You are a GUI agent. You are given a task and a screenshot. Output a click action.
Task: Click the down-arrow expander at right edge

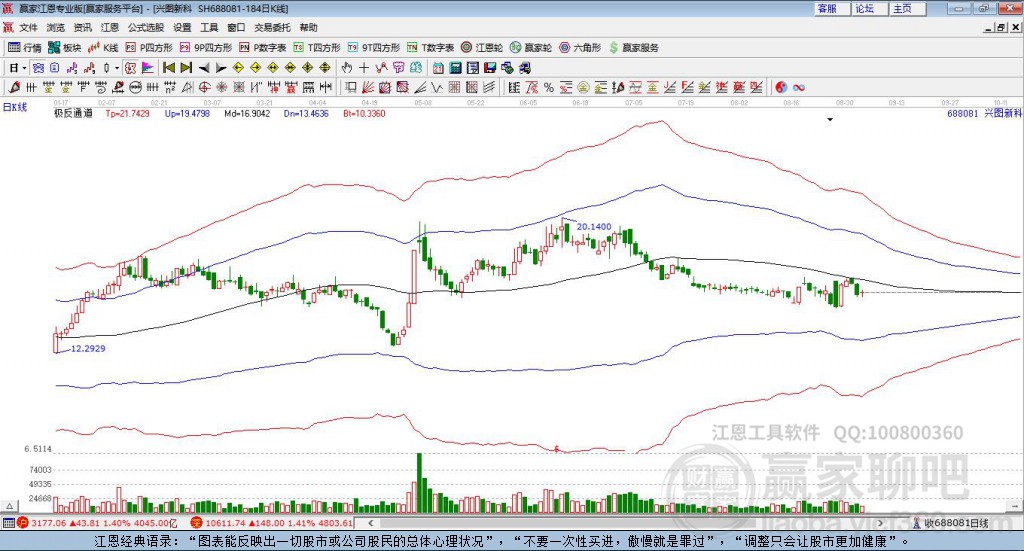tap(1016, 506)
